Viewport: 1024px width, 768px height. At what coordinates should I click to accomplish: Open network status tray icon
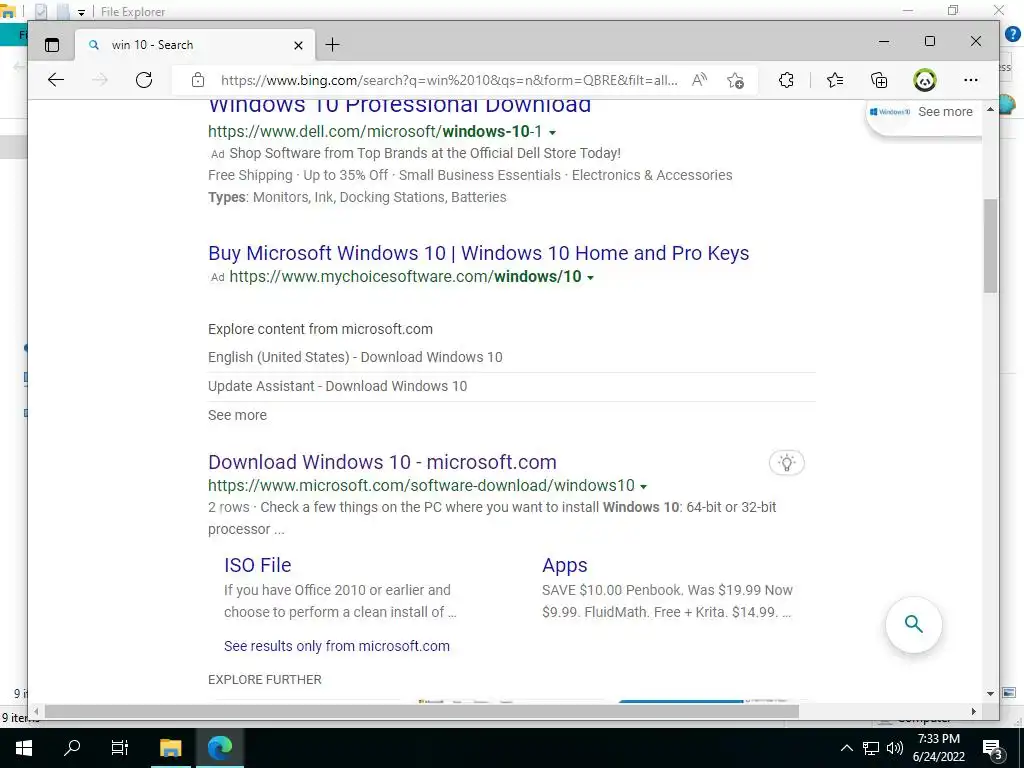click(x=871, y=748)
